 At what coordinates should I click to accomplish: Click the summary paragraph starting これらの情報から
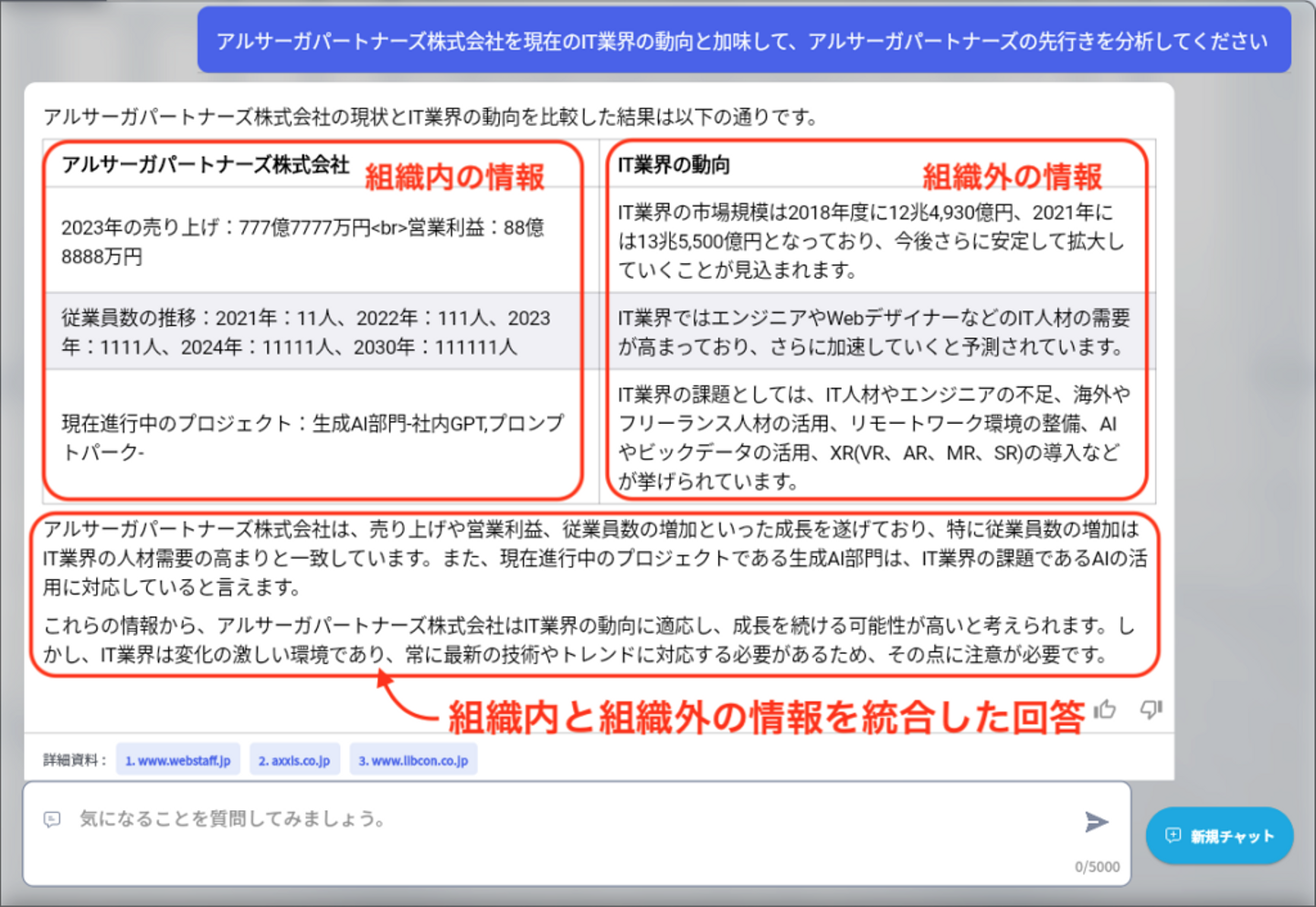click(590, 640)
